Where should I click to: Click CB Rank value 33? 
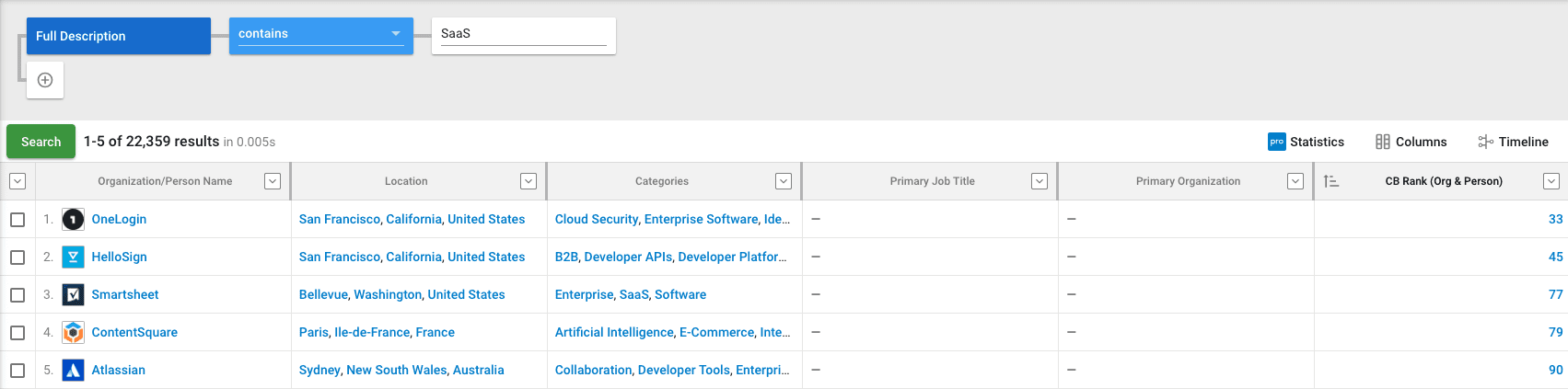(x=1555, y=219)
